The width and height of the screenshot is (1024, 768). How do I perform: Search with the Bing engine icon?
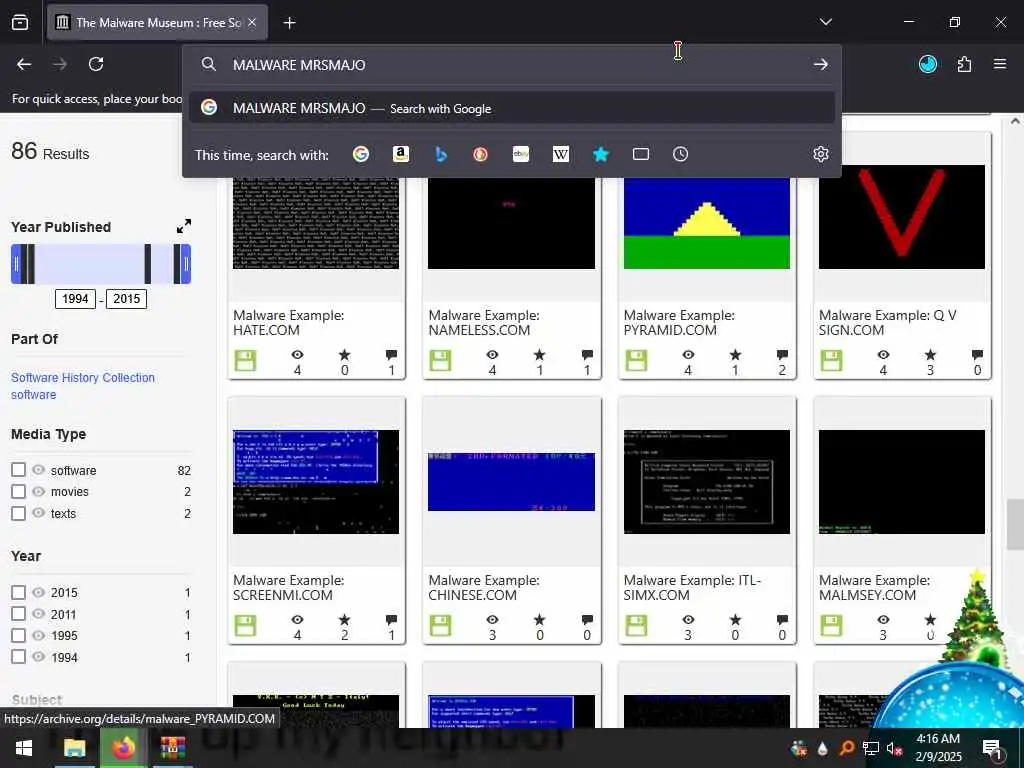coord(441,154)
